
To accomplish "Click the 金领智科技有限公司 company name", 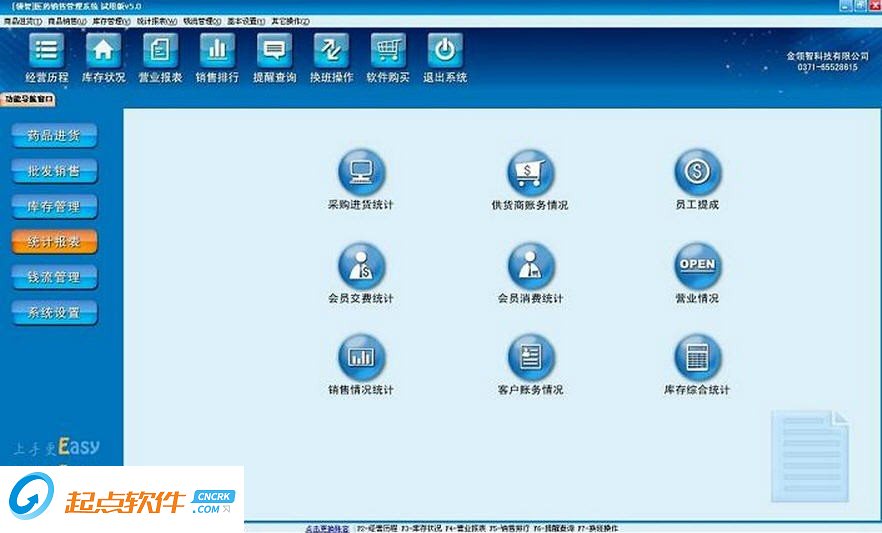I will click(827, 56).
